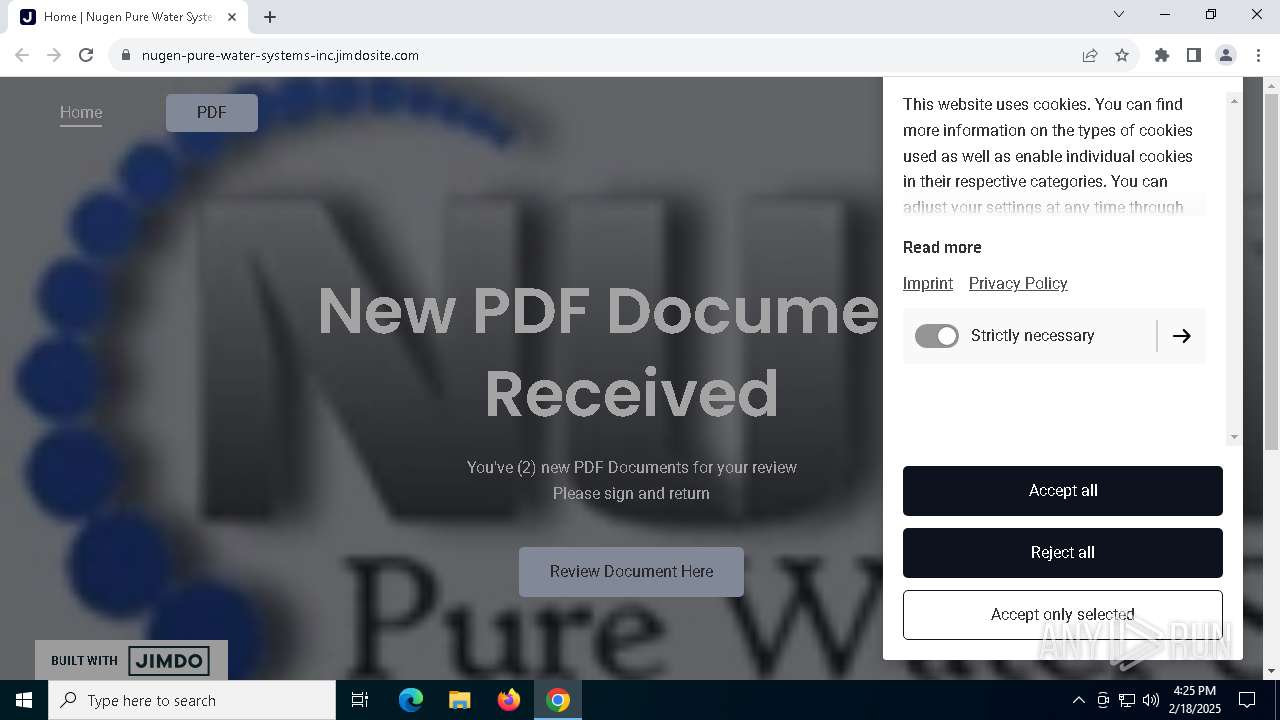
Task: Restore down the Chrome window
Action: point(1211,14)
